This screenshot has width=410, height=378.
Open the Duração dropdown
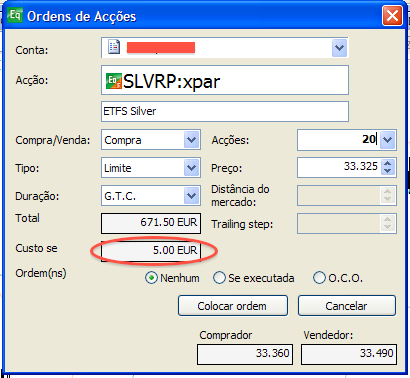(x=191, y=196)
